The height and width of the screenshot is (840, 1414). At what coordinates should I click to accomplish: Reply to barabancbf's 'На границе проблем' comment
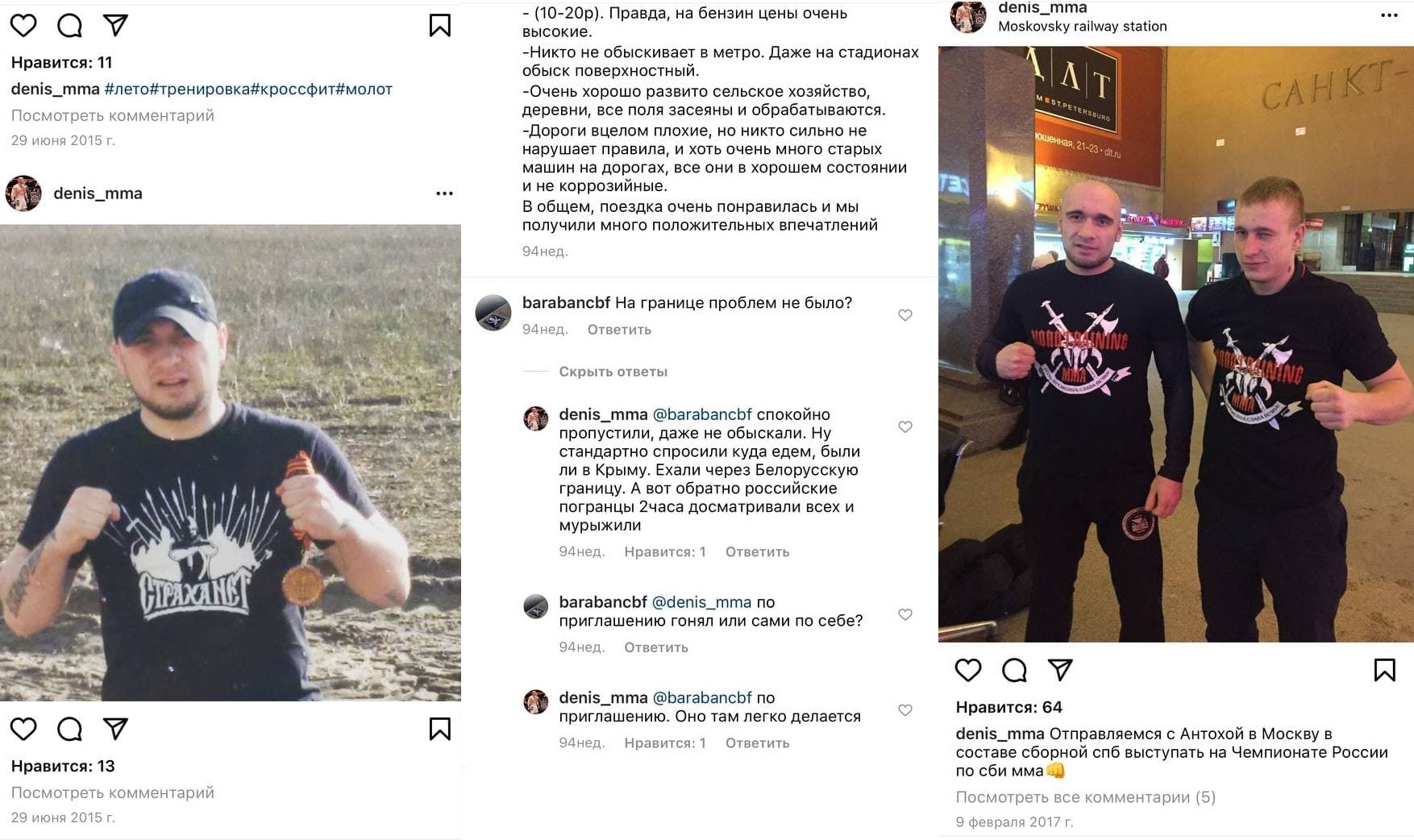click(x=619, y=330)
